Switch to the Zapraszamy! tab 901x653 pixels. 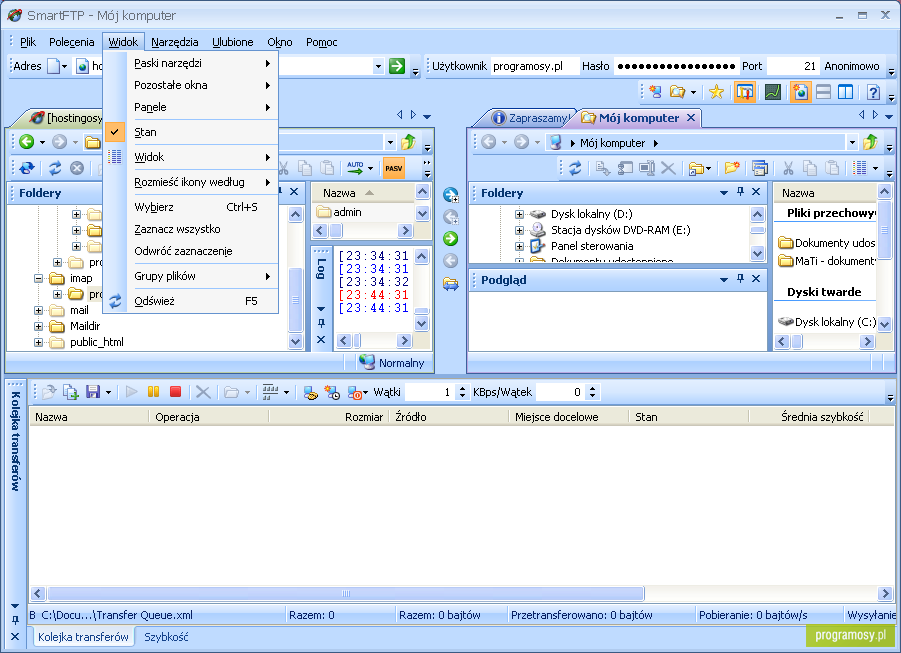[532, 118]
